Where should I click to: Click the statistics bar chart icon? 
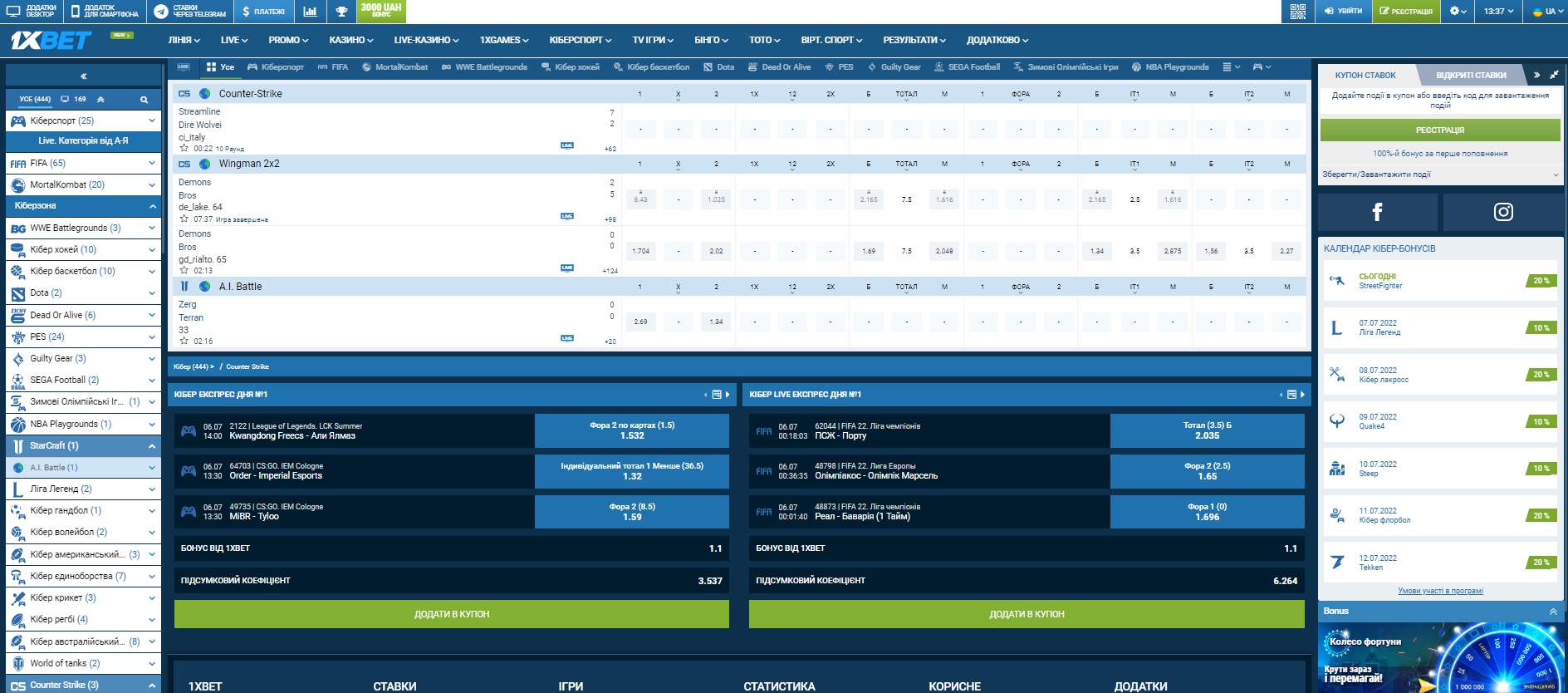(310, 12)
